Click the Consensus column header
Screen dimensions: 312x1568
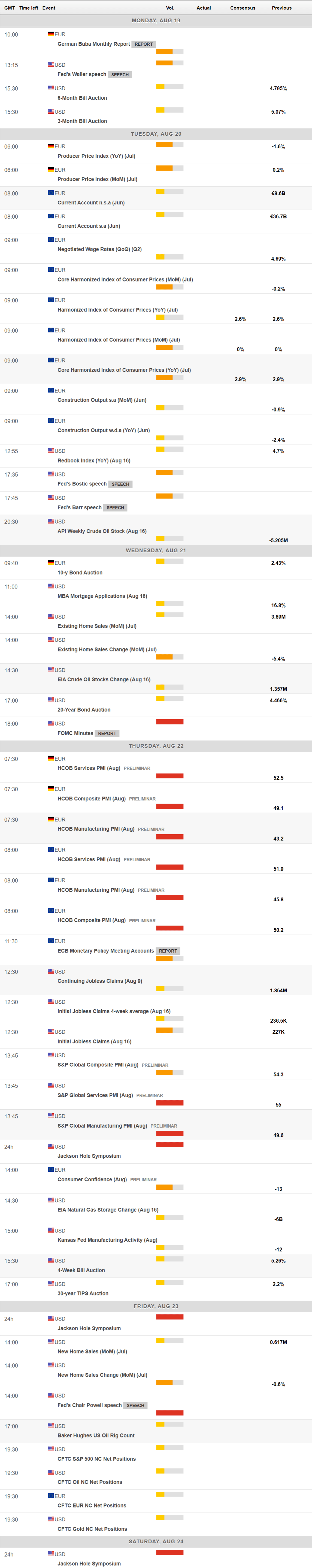243,8
